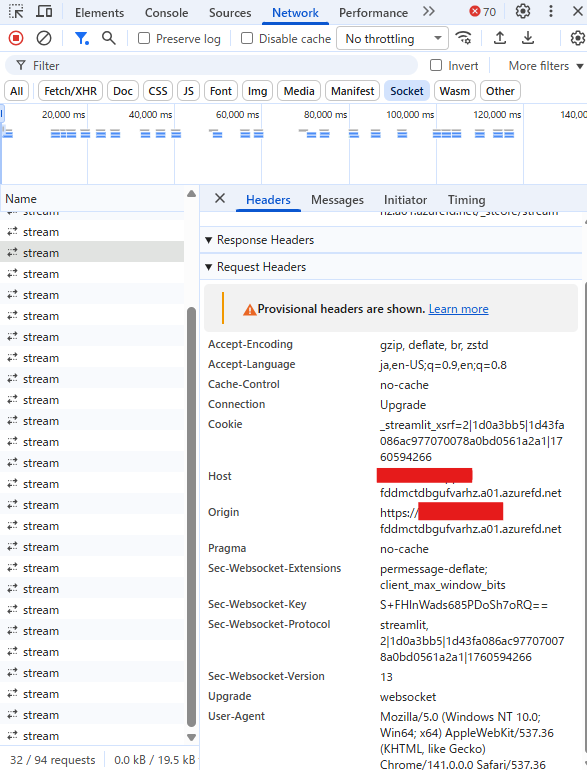Viewport: 587px width, 770px height.
Task: Select the highlighted stream request row
Action: 92,253
